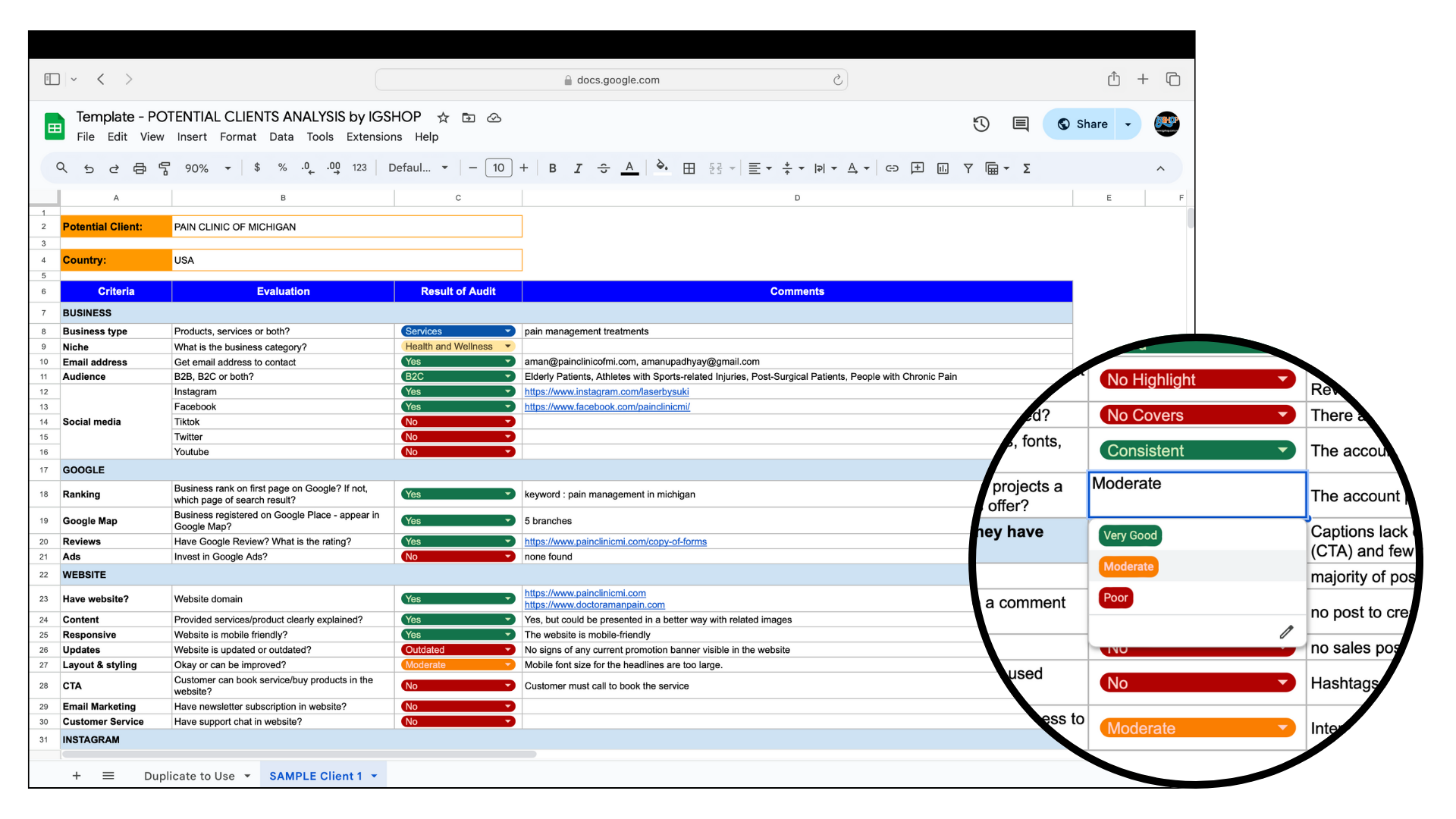Open the Facebook painclinicmi link
This screenshot has width=1456, height=819.
click(x=607, y=407)
